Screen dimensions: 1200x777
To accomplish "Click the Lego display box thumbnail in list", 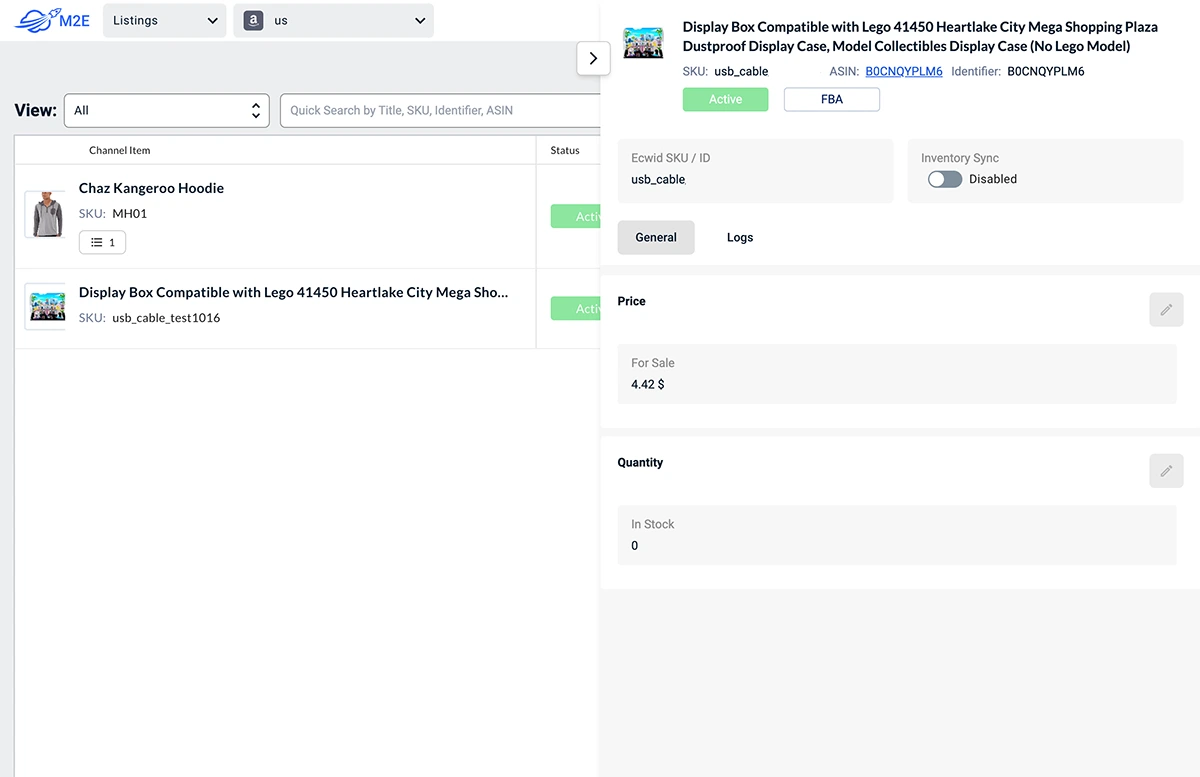I will (45, 306).
